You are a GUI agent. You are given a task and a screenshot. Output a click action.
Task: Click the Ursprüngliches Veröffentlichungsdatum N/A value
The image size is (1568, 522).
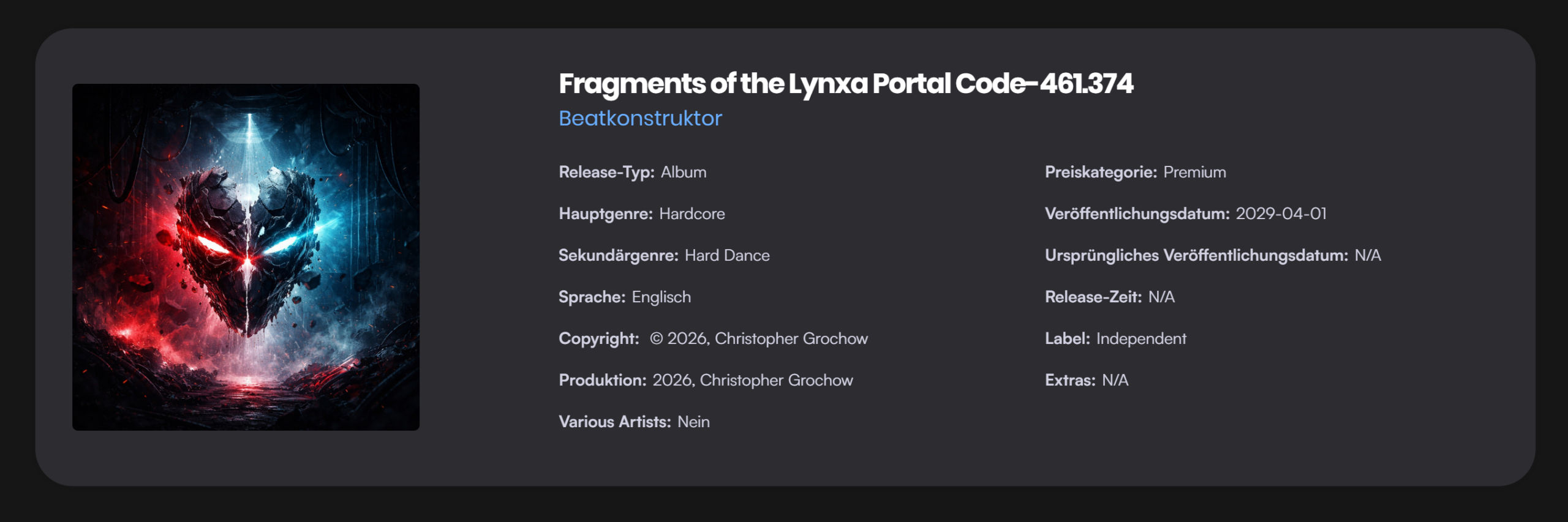[x=1367, y=255]
